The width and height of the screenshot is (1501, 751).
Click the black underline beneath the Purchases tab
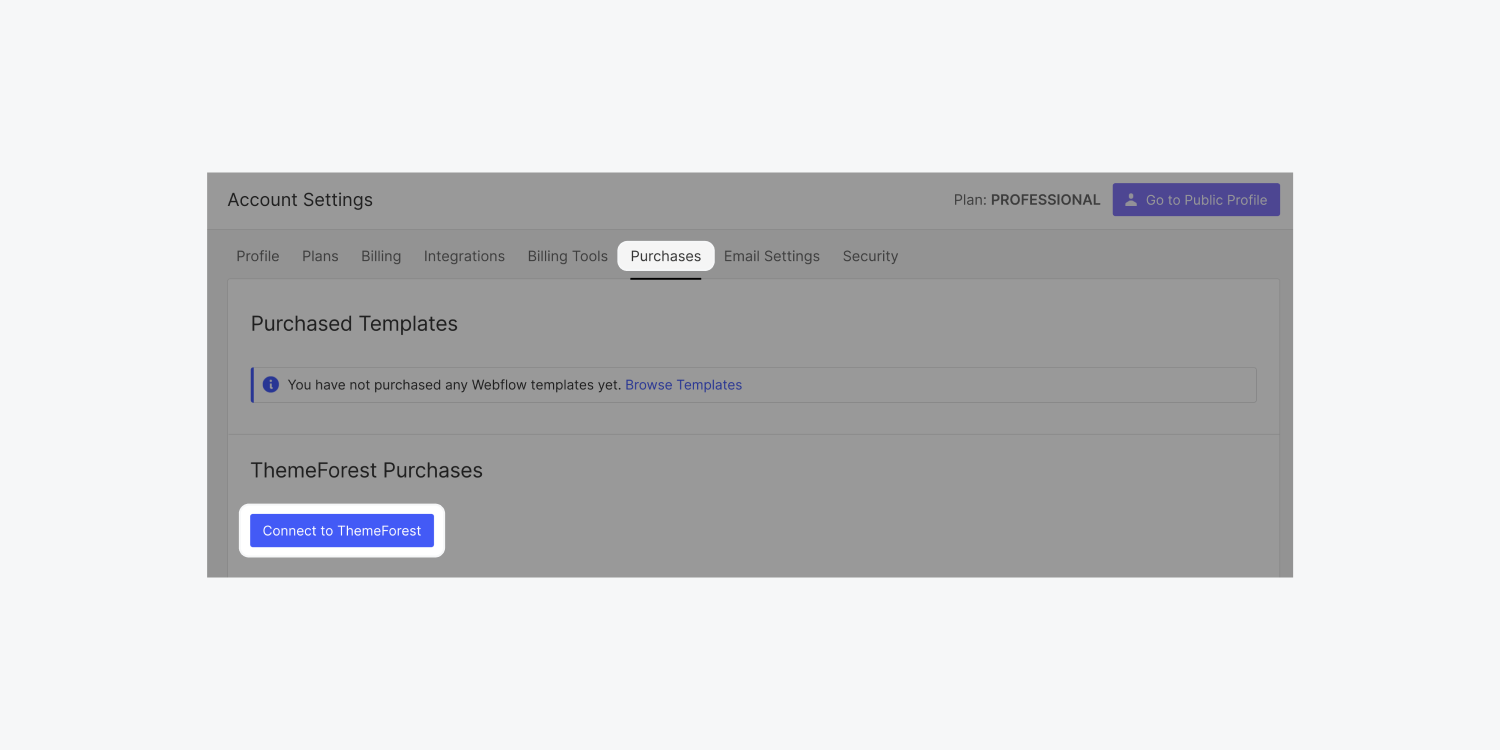[x=665, y=278]
